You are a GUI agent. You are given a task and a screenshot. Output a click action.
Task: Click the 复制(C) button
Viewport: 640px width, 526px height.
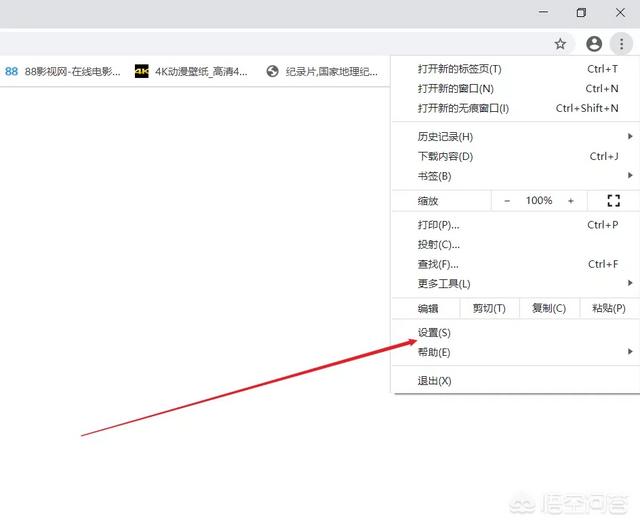[549, 309]
